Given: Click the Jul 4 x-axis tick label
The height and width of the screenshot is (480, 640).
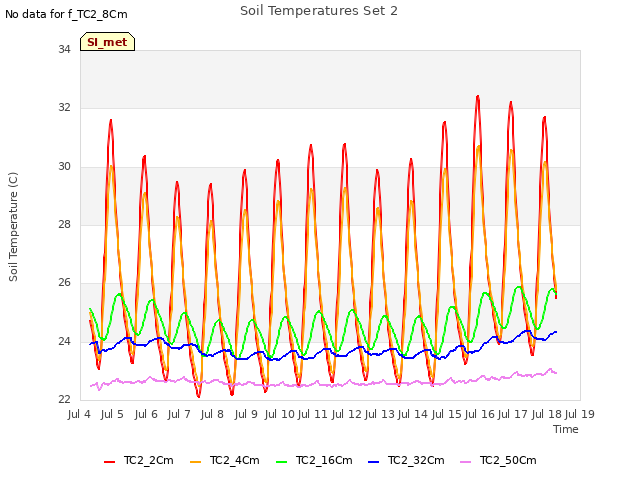Looking at the screenshot, I should [79, 414].
